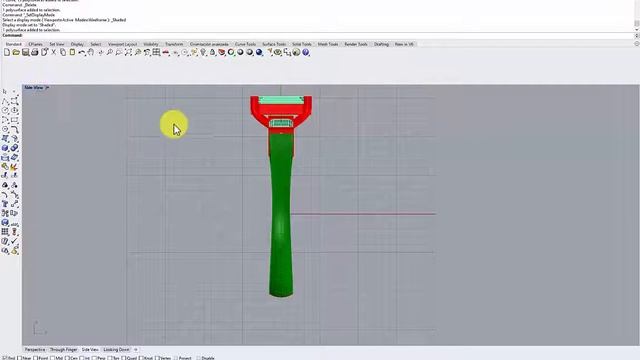Switch to the Mesh Tools toolbar tab
Image resolution: width=640 pixels, height=360 pixels.
pyautogui.click(x=328, y=44)
